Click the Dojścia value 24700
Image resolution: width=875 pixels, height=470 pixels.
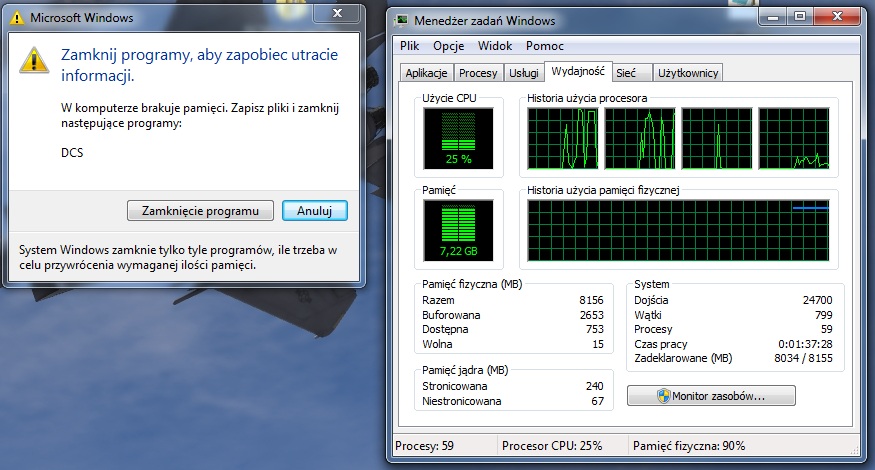(818, 300)
